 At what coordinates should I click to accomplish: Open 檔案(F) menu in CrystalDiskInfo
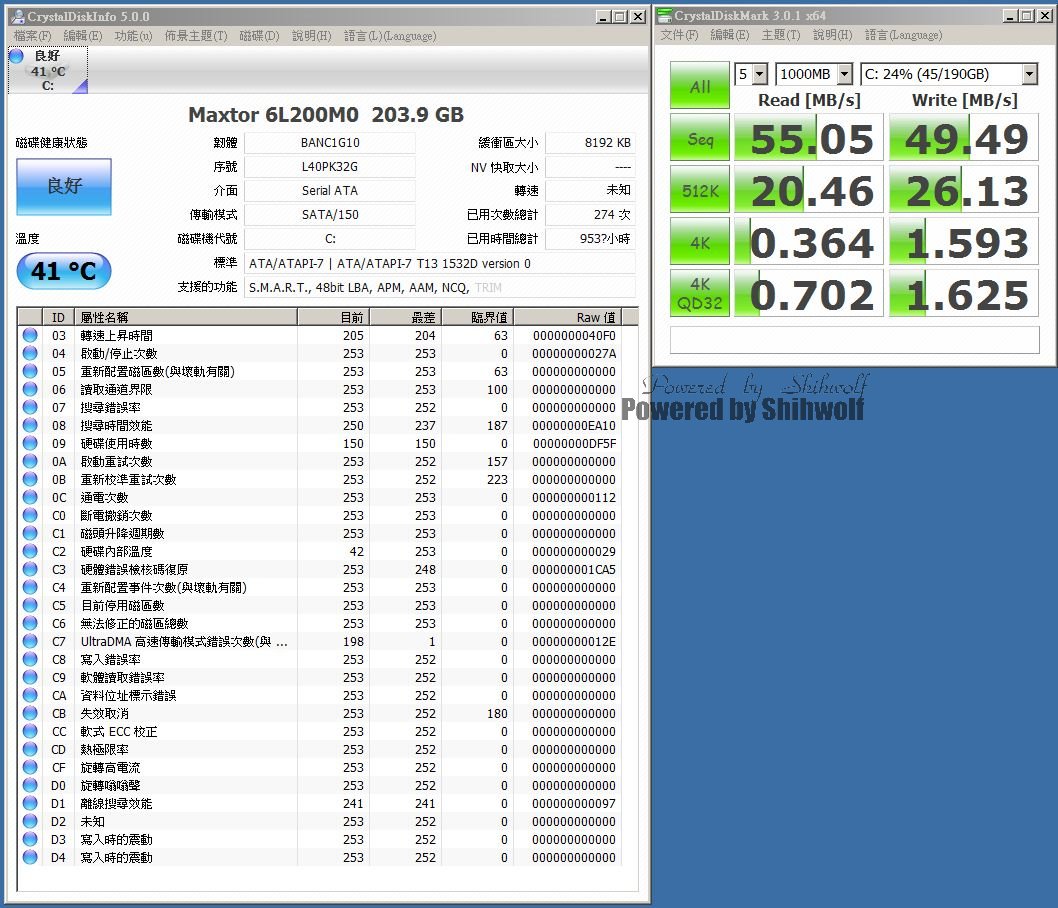coord(32,36)
